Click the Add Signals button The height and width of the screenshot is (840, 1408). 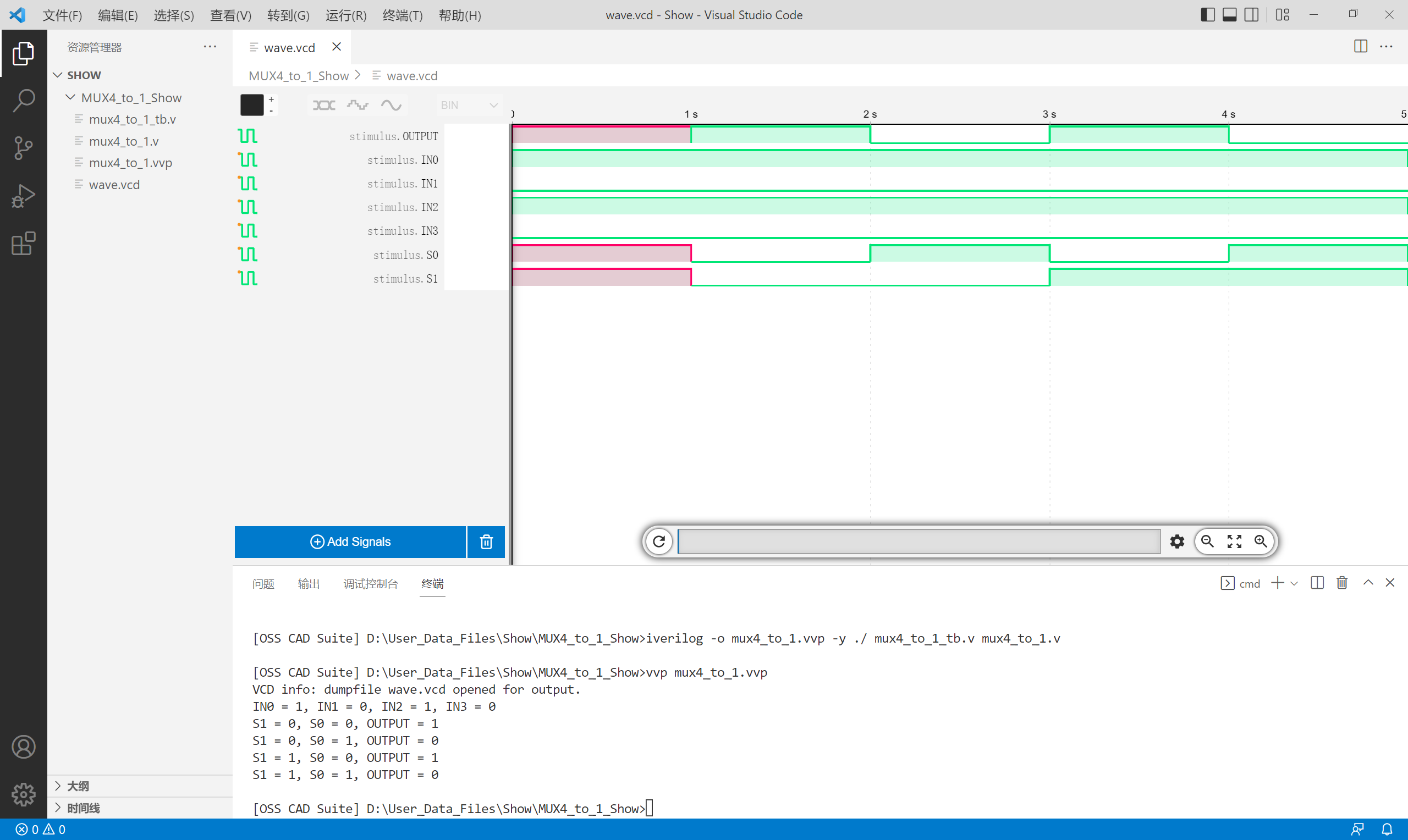[350, 541]
